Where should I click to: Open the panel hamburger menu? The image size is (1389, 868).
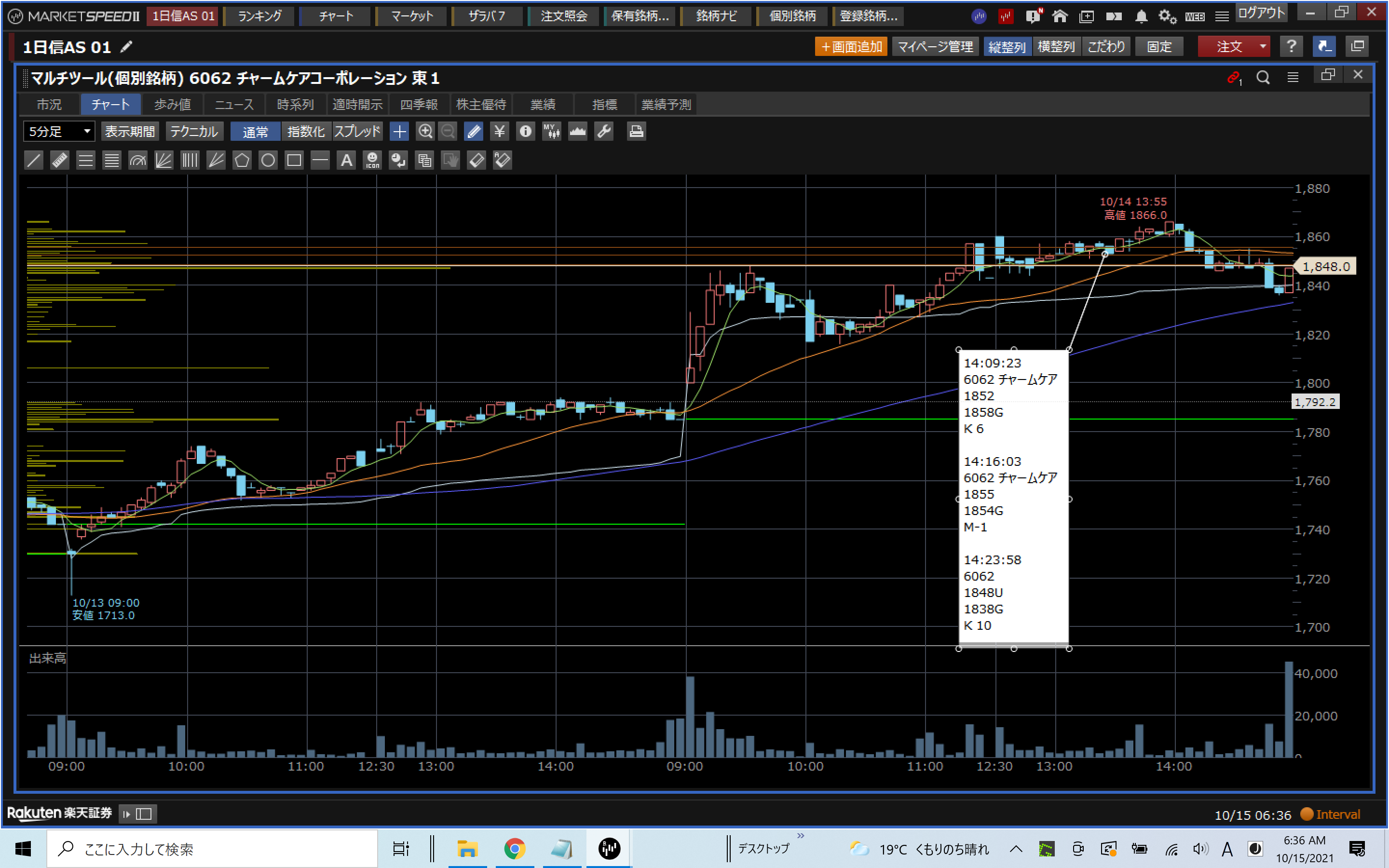pyautogui.click(x=1293, y=77)
